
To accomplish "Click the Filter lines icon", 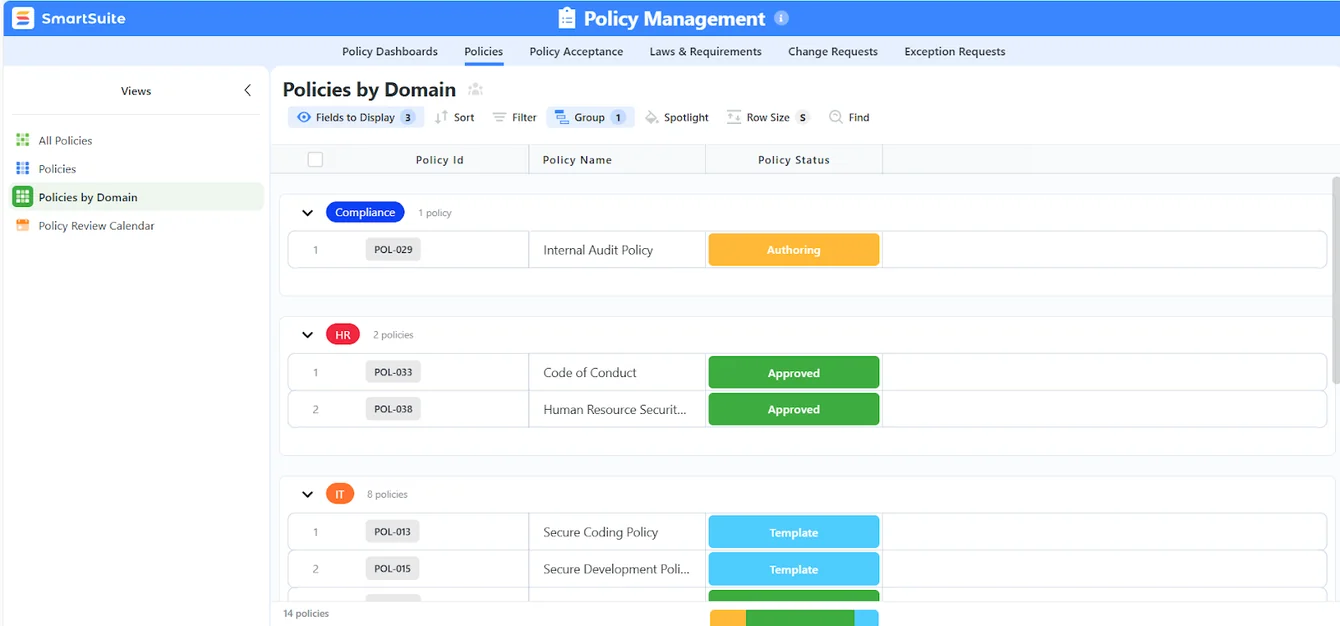I will (x=499, y=117).
